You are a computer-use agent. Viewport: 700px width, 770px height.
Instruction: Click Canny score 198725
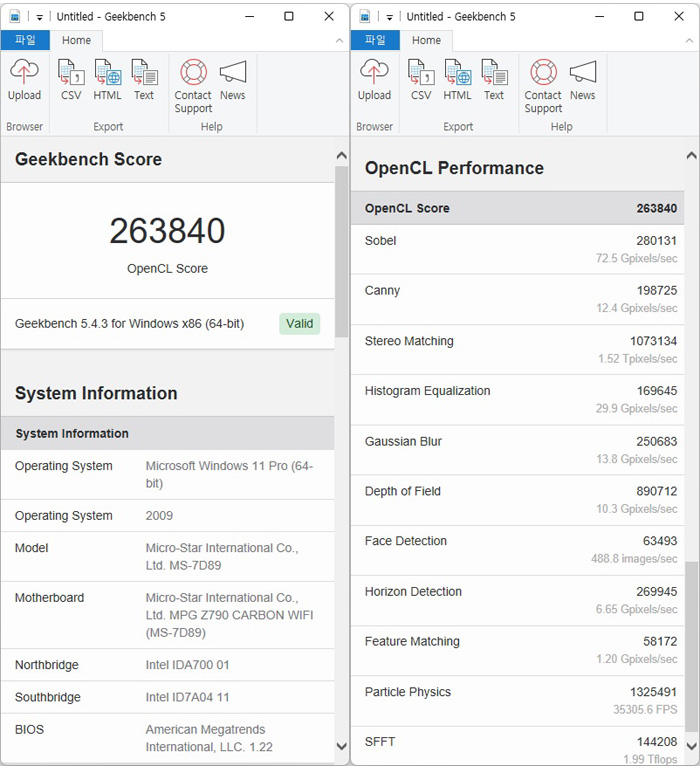(x=657, y=290)
